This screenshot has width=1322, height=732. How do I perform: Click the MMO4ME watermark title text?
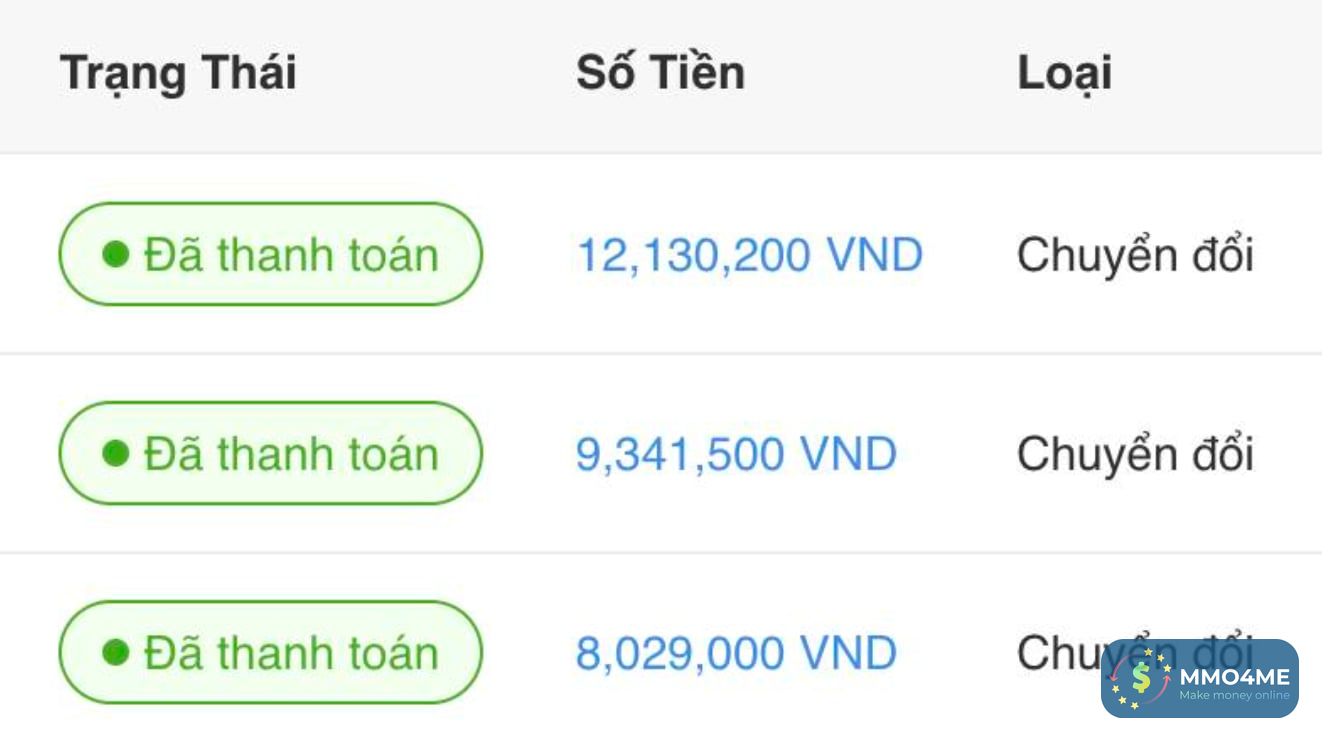pyautogui.click(x=1234, y=675)
